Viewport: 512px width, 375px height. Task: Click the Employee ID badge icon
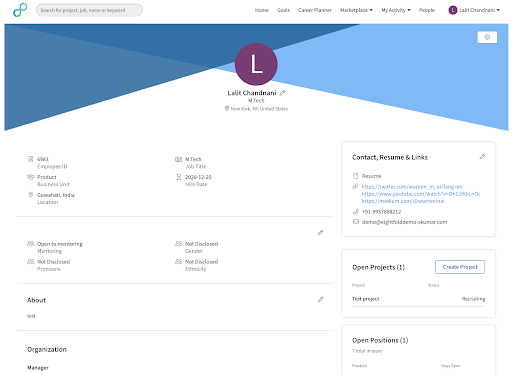click(31, 159)
